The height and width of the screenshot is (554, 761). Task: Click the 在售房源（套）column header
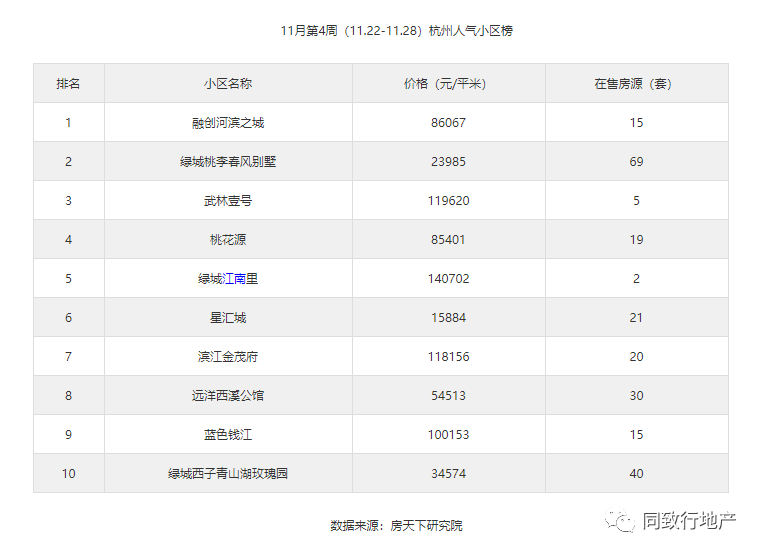tap(636, 84)
